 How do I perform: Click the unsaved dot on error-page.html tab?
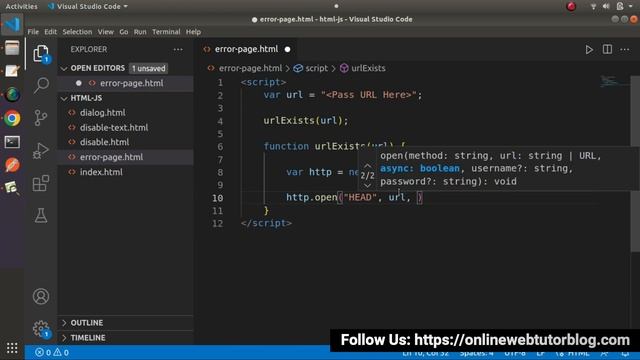tap(287, 49)
